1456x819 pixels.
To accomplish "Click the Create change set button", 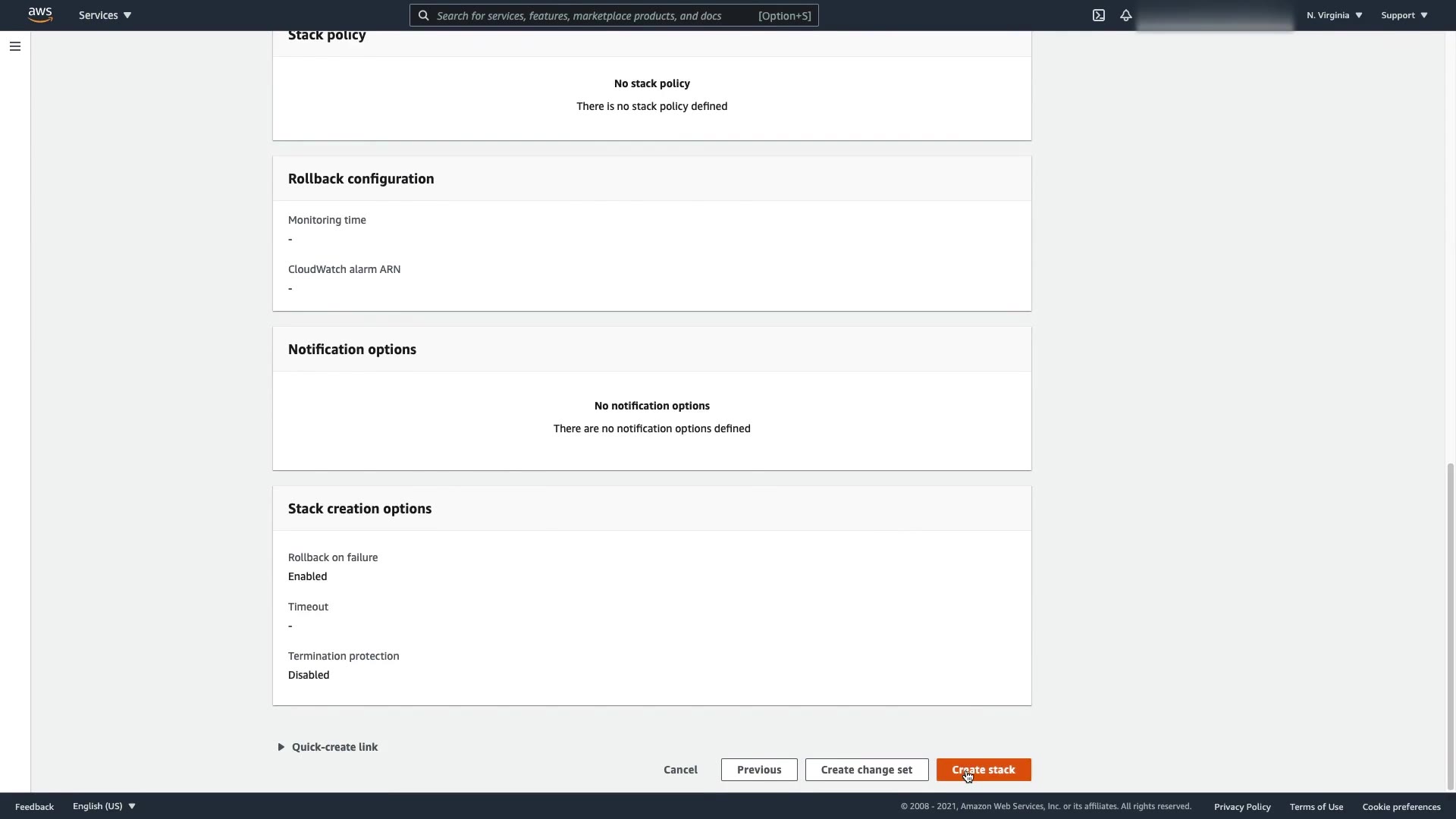I will point(866,770).
